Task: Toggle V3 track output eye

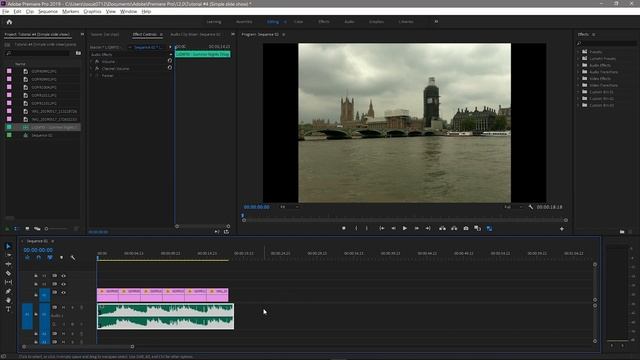Action: click(64, 276)
